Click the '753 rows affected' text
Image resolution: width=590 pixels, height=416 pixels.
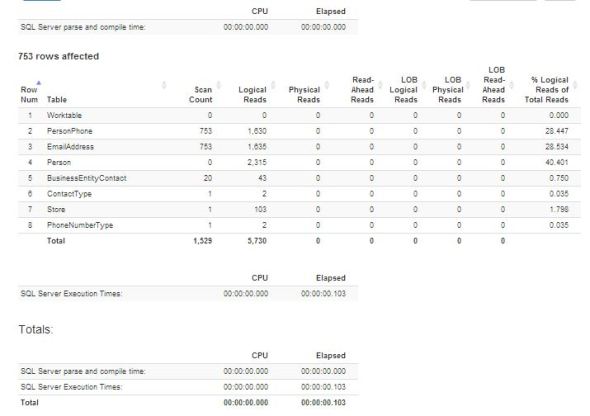click(59, 56)
